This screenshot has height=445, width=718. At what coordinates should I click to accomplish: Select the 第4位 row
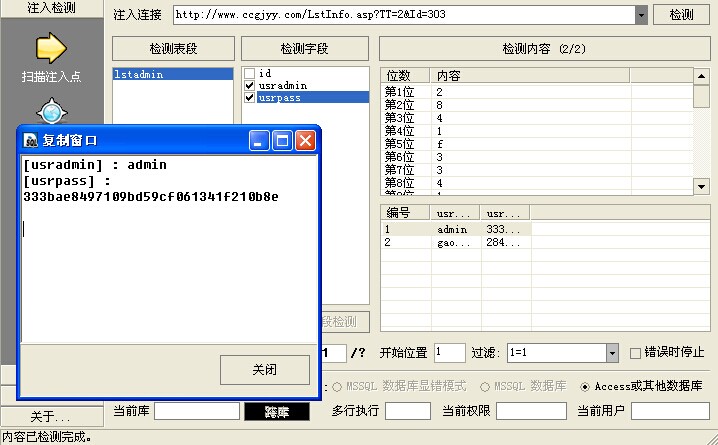pos(537,131)
